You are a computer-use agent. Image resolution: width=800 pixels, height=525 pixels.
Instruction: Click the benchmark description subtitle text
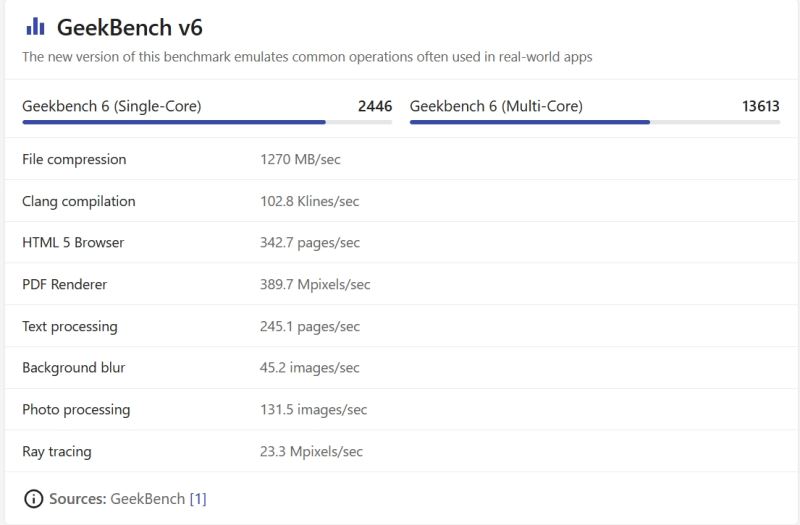click(x=307, y=57)
